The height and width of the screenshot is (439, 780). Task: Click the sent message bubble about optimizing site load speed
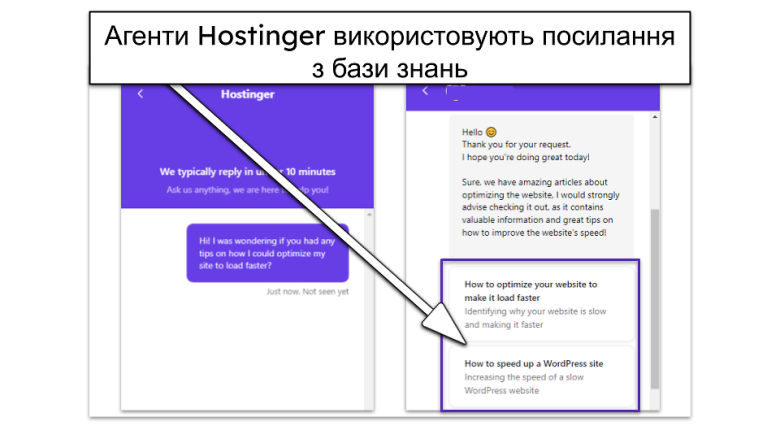(x=268, y=253)
